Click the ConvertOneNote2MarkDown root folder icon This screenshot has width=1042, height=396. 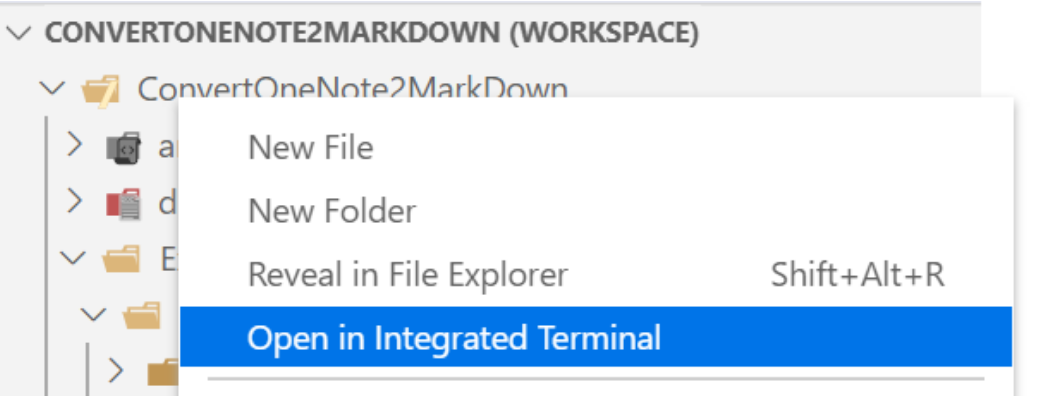[100, 90]
